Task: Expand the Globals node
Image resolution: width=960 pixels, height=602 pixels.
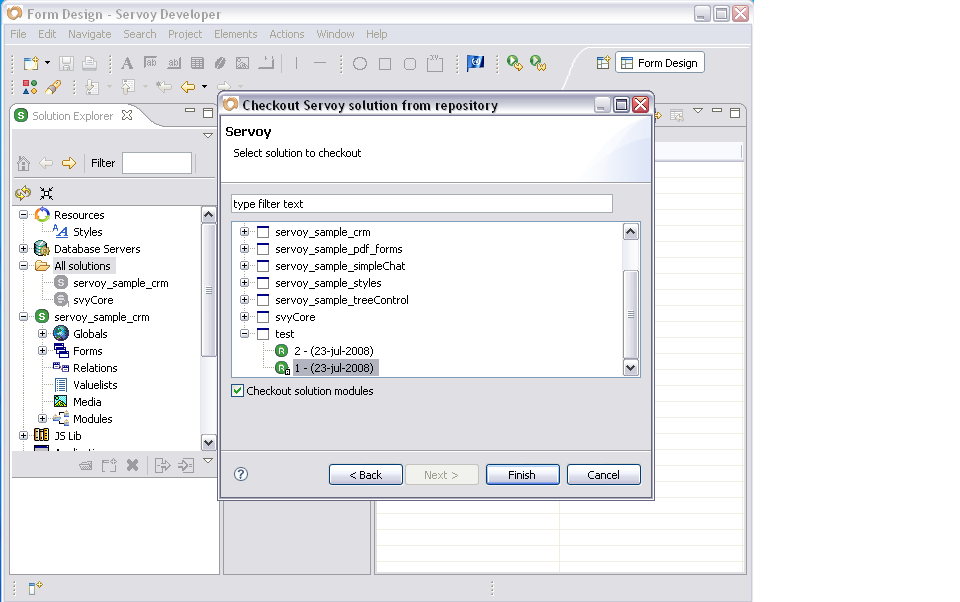Action: [x=42, y=334]
